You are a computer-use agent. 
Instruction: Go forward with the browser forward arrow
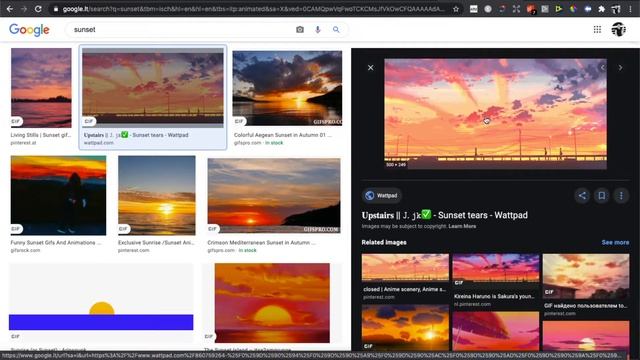coord(24,9)
